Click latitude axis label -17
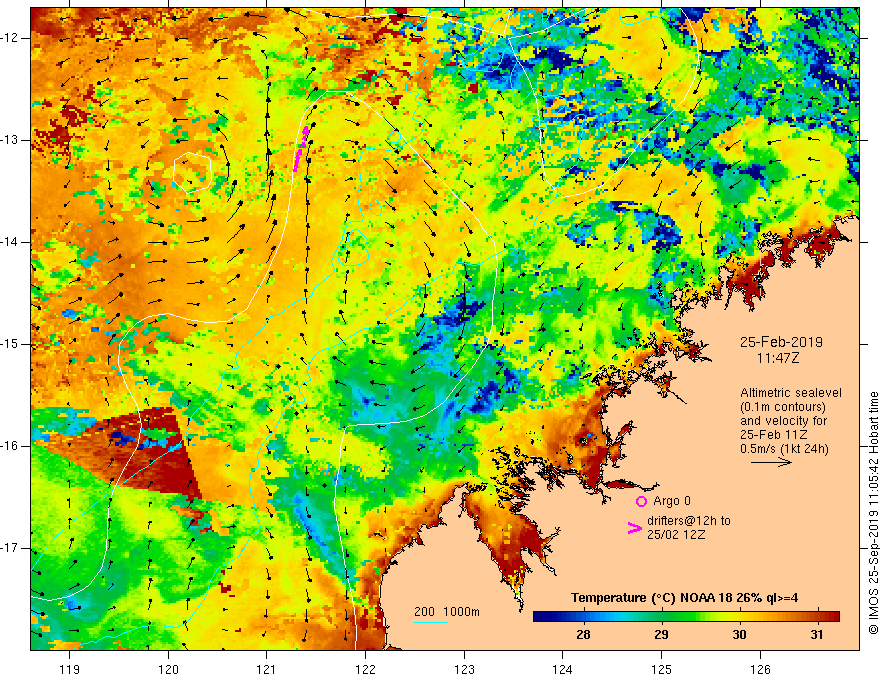This screenshot has width=880, height=680. 10,548
